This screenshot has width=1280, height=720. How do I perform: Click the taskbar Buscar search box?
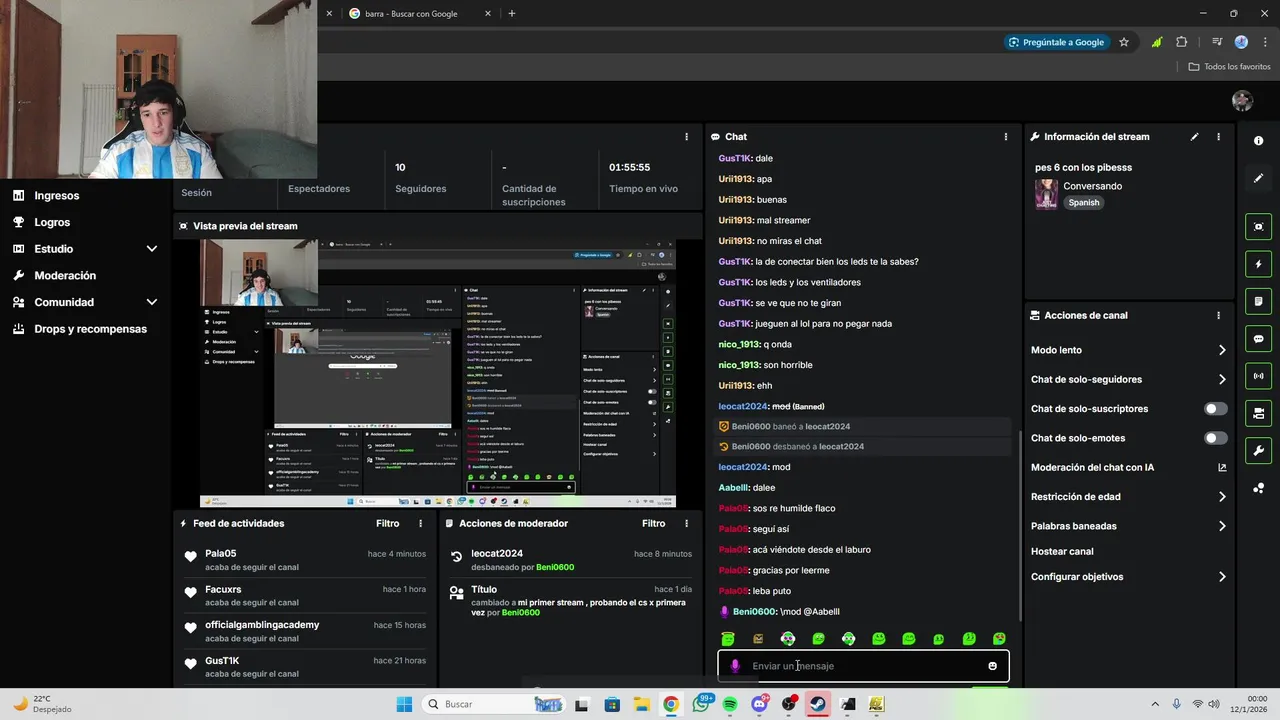[492, 704]
